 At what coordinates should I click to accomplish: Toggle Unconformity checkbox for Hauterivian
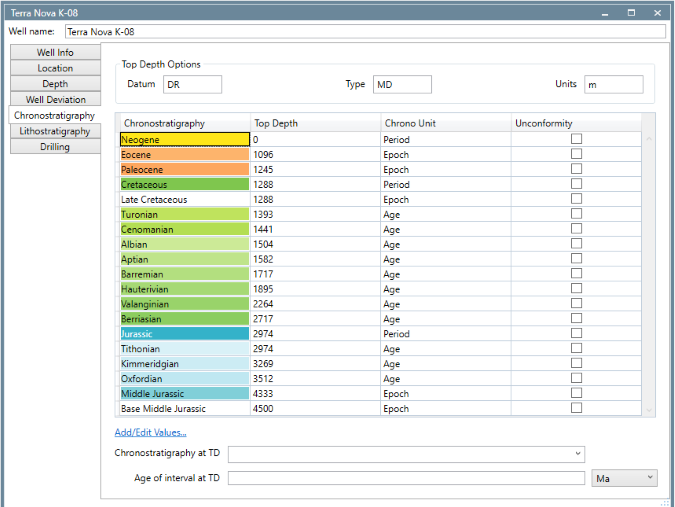(x=576, y=288)
